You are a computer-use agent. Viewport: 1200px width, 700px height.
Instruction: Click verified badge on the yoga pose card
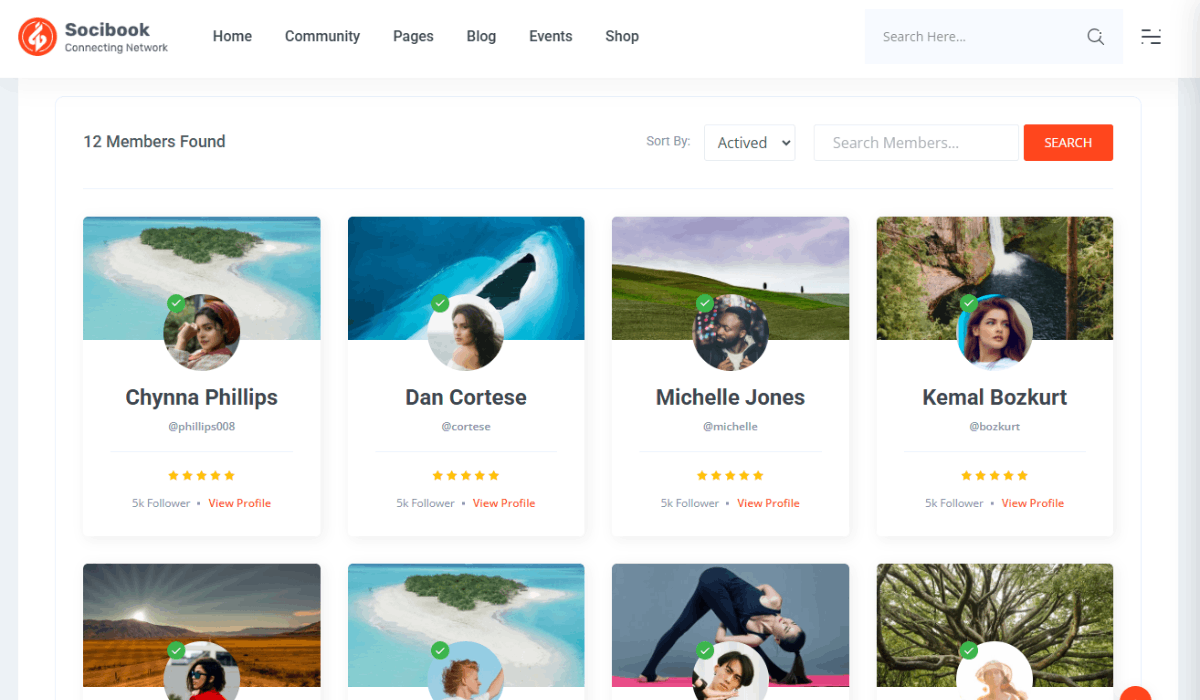point(705,651)
